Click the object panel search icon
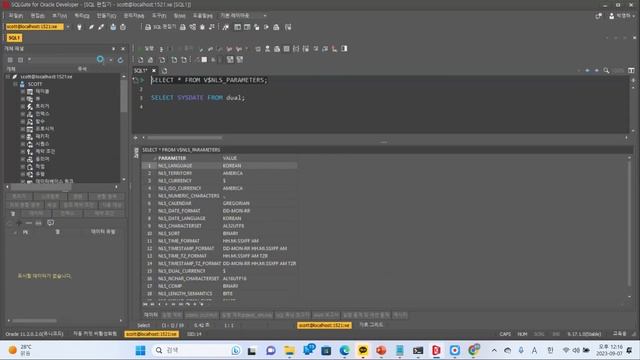This screenshot has height=360, width=640. pos(100,60)
